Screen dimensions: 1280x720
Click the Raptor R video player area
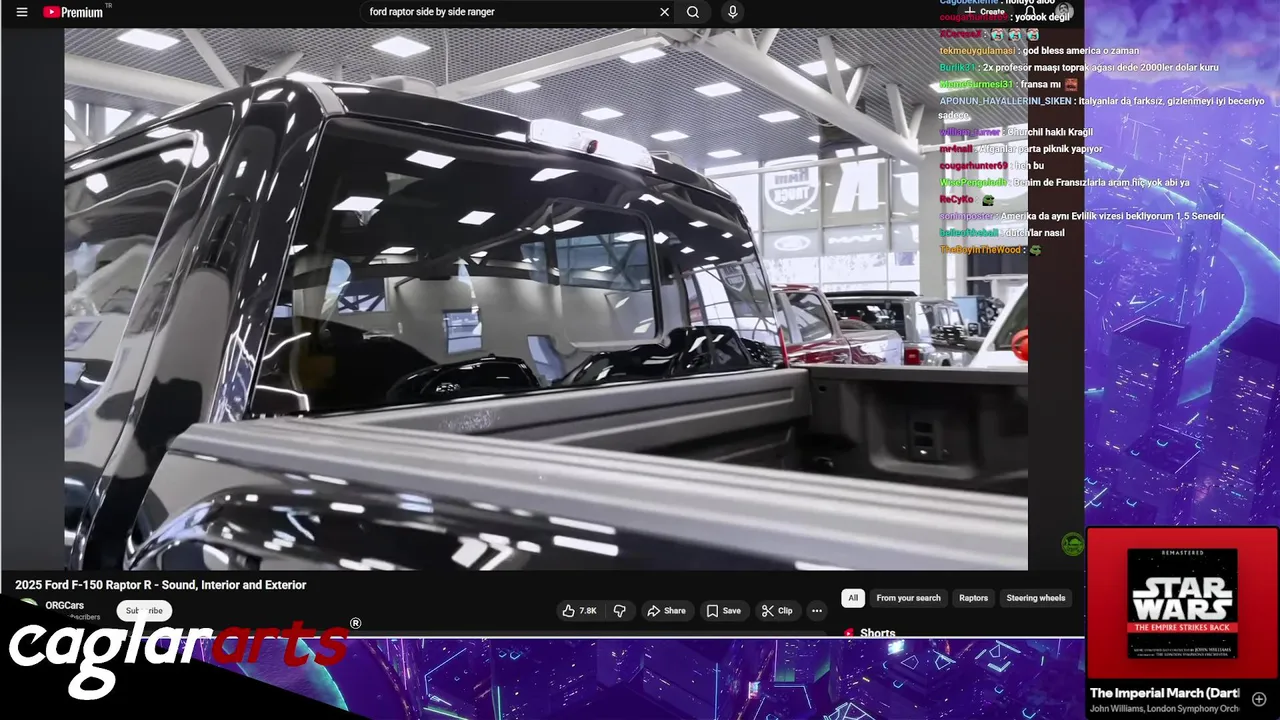point(546,298)
